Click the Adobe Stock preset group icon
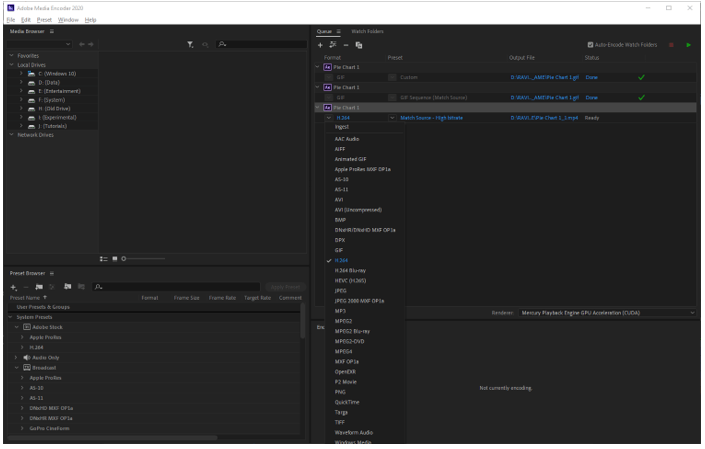Viewport: 705px width, 449px height. pyautogui.click(x=27, y=327)
